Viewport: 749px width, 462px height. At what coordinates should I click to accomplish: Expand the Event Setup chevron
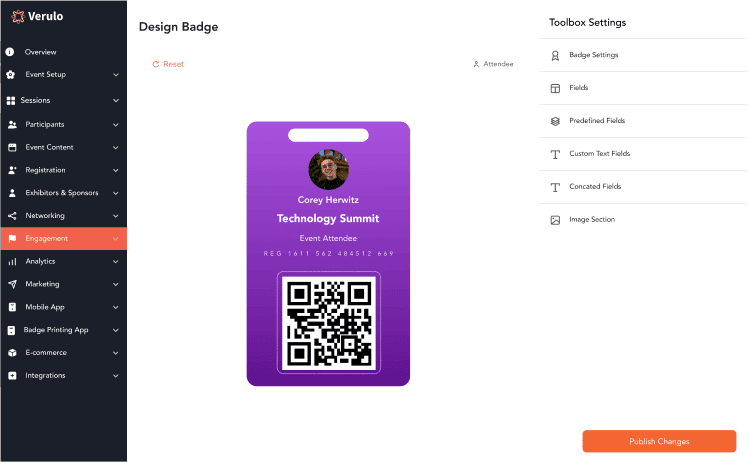point(116,75)
